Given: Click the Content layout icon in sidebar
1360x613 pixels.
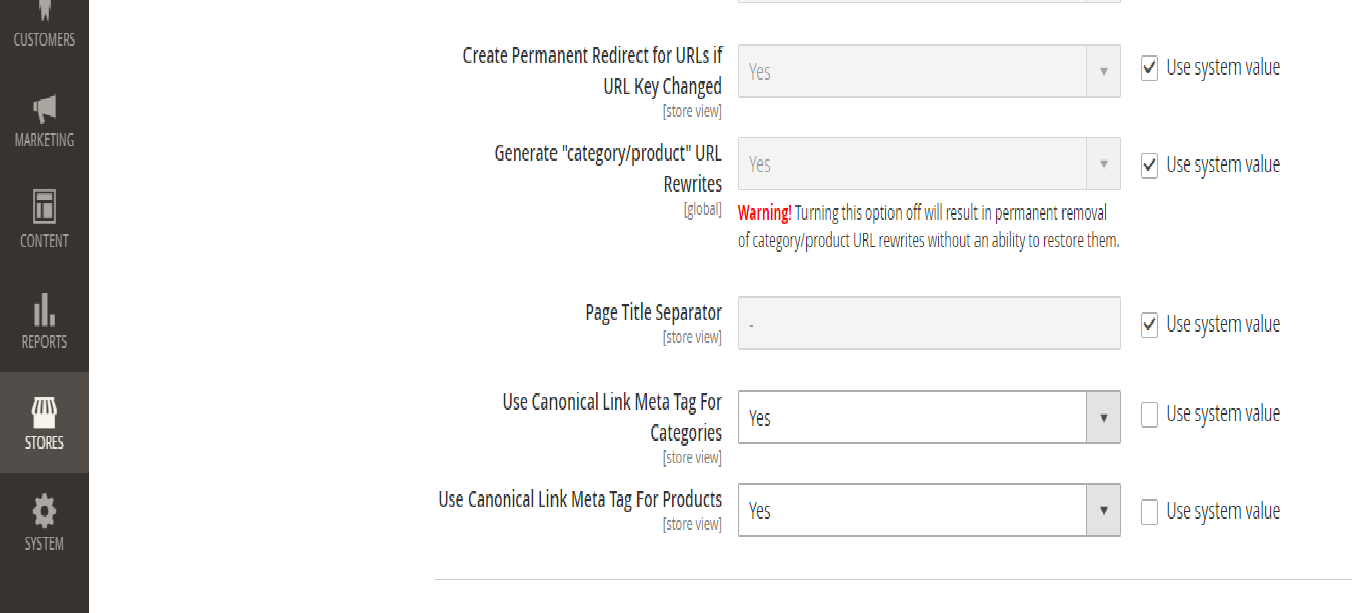Looking at the screenshot, I should click(44, 207).
